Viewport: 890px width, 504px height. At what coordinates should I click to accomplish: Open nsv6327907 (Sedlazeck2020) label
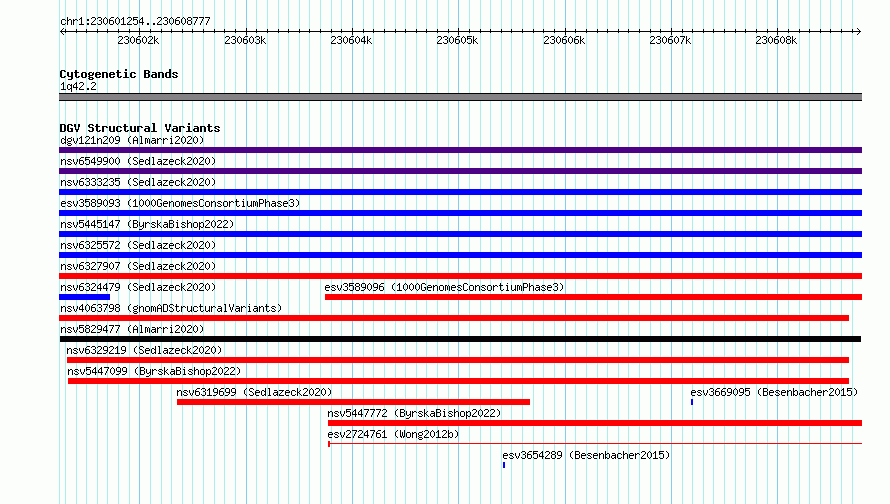(138, 266)
